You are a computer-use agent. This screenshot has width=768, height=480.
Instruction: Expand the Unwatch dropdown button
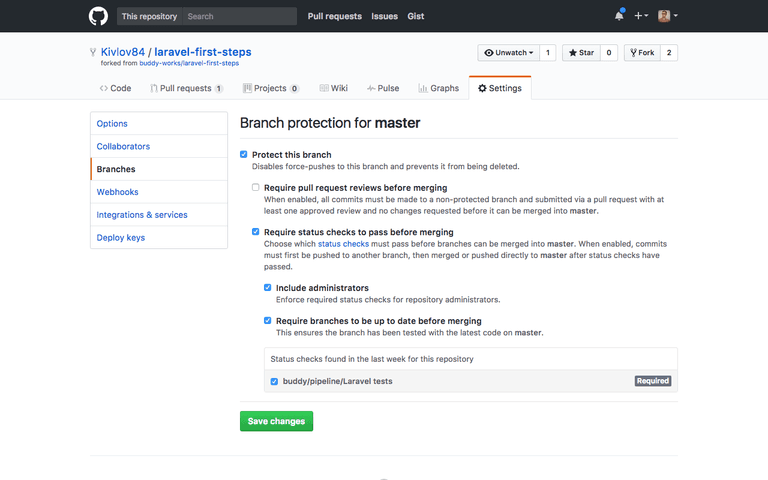pyautogui.click(x=508, y=53)
